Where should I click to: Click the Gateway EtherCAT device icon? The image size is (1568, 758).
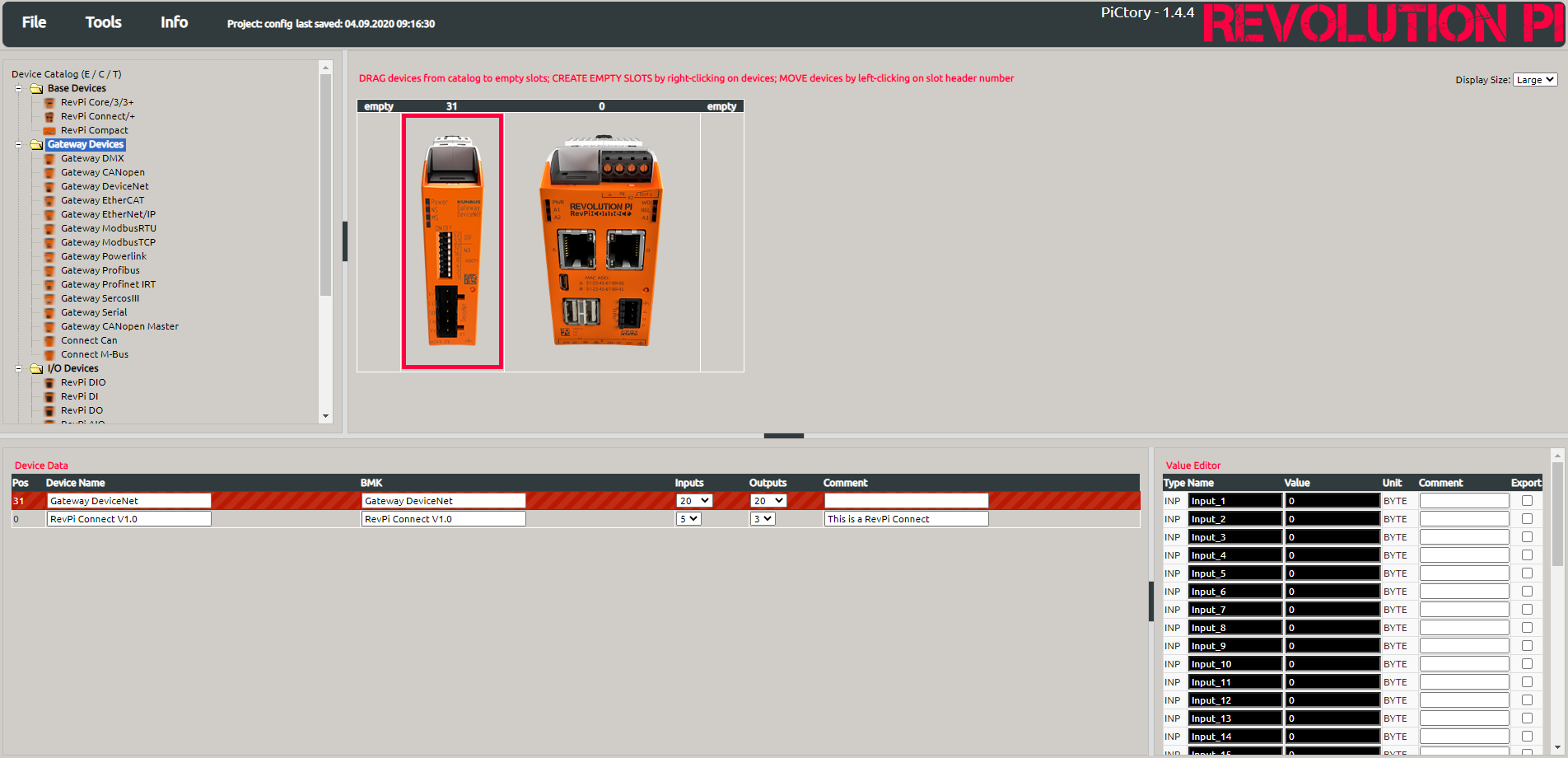pyautogui.click(x=49, y=200)
